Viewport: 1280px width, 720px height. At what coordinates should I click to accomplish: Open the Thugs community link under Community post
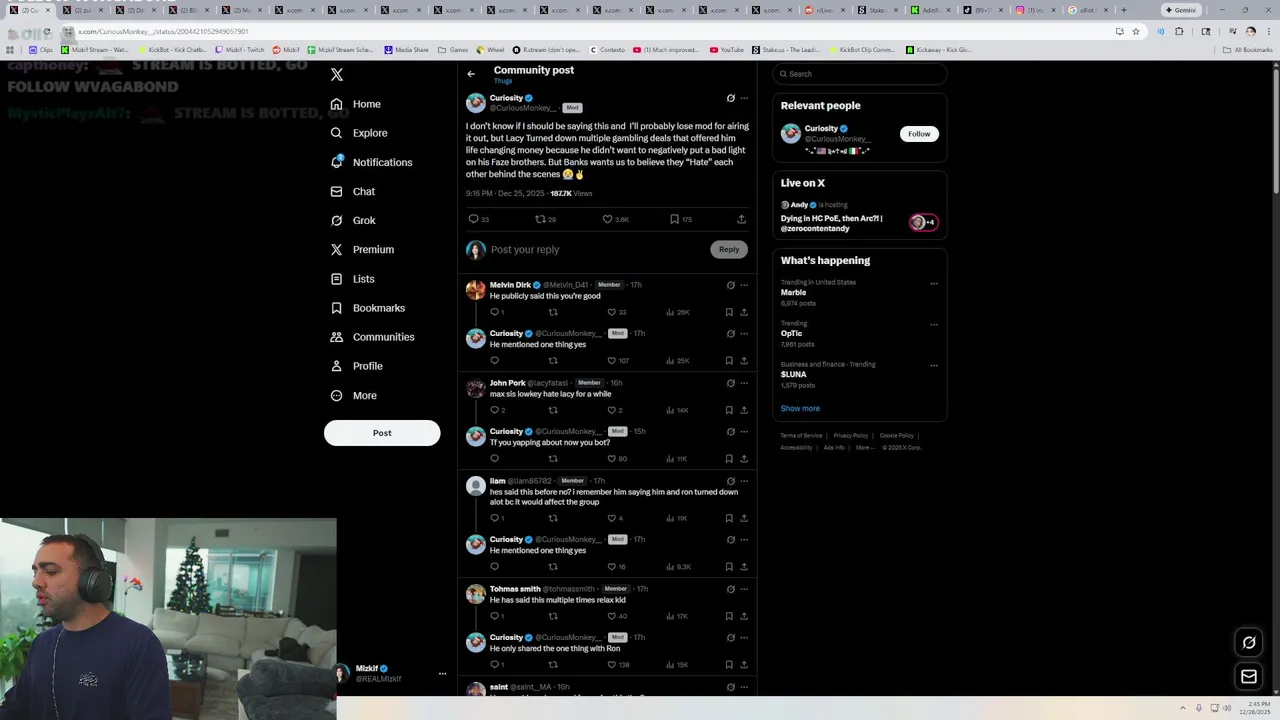[503, 81]
